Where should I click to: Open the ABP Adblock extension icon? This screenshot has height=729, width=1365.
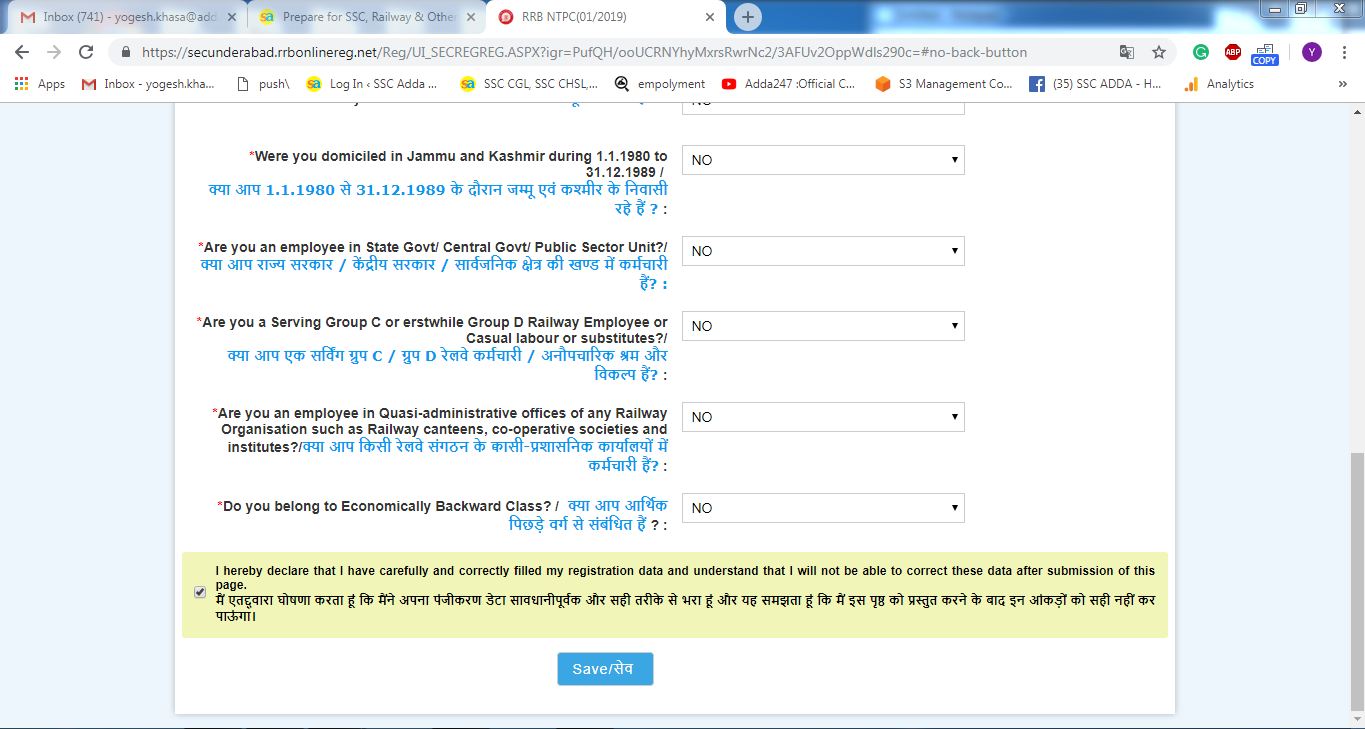click(x=1233, y=52)
